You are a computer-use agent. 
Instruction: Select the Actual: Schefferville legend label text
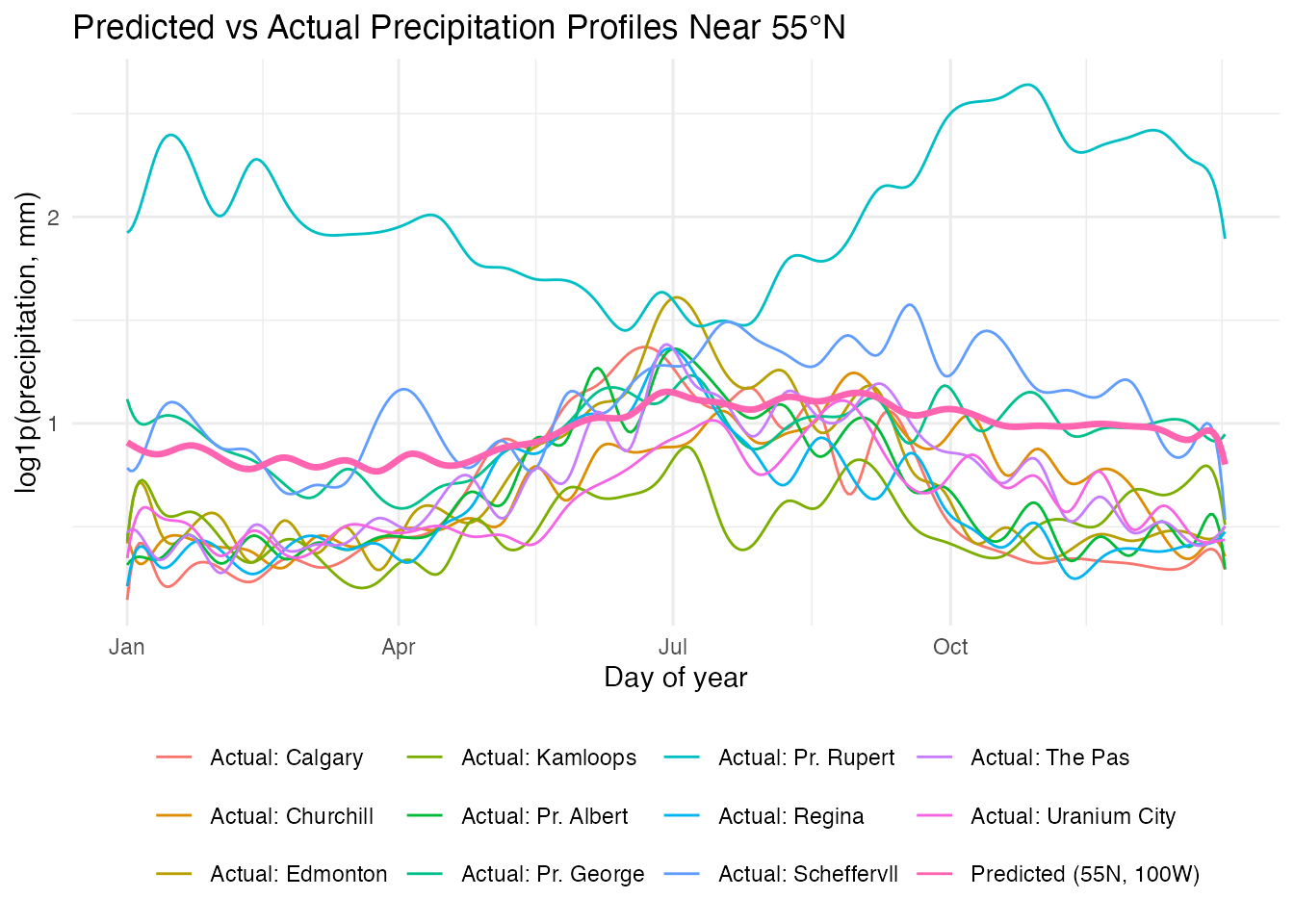808,874
